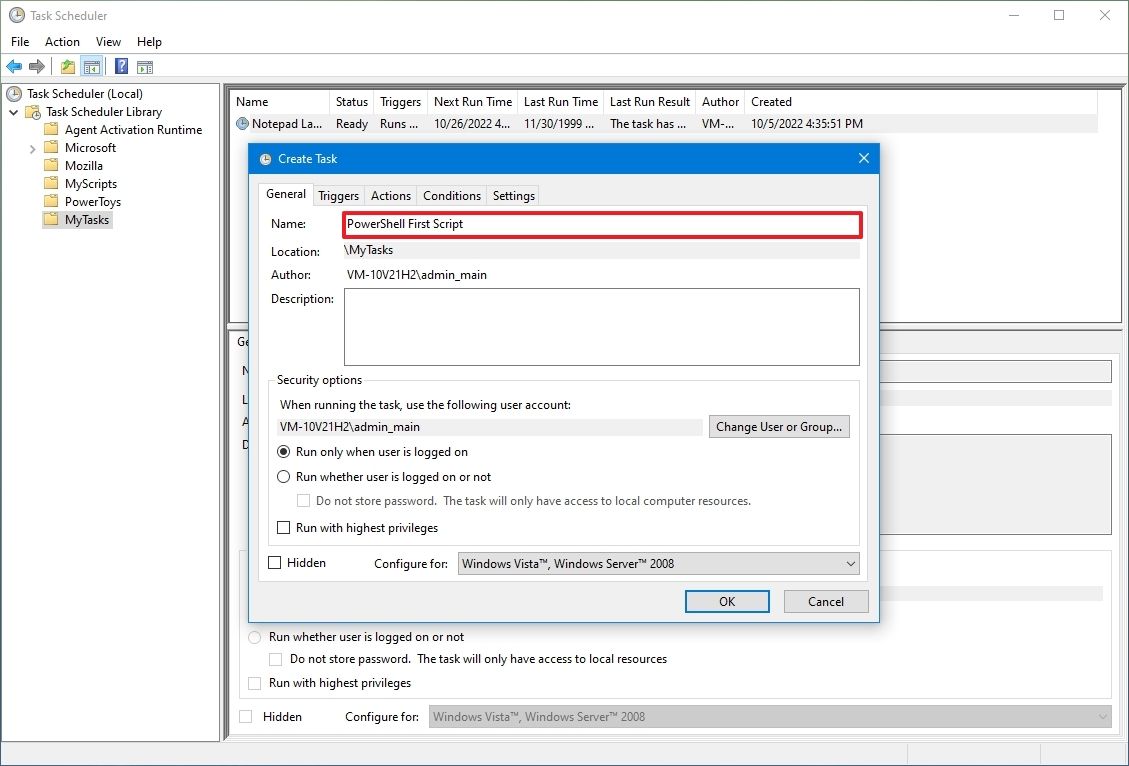Toggle the Show/Hide Console Tree toolbar icon
The width and height of the screenshot is (1129, 766).
point(91,66)
